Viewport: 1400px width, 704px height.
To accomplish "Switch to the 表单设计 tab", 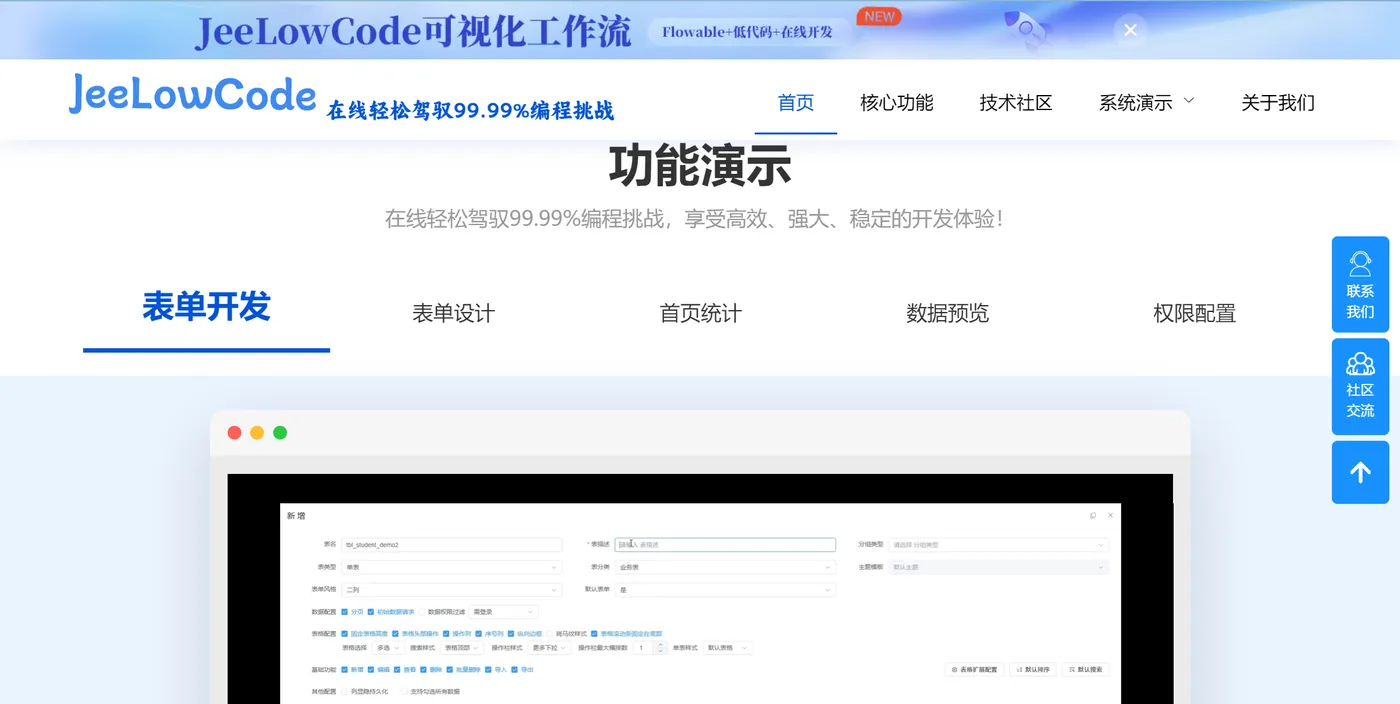I will [x=453, y=313].
